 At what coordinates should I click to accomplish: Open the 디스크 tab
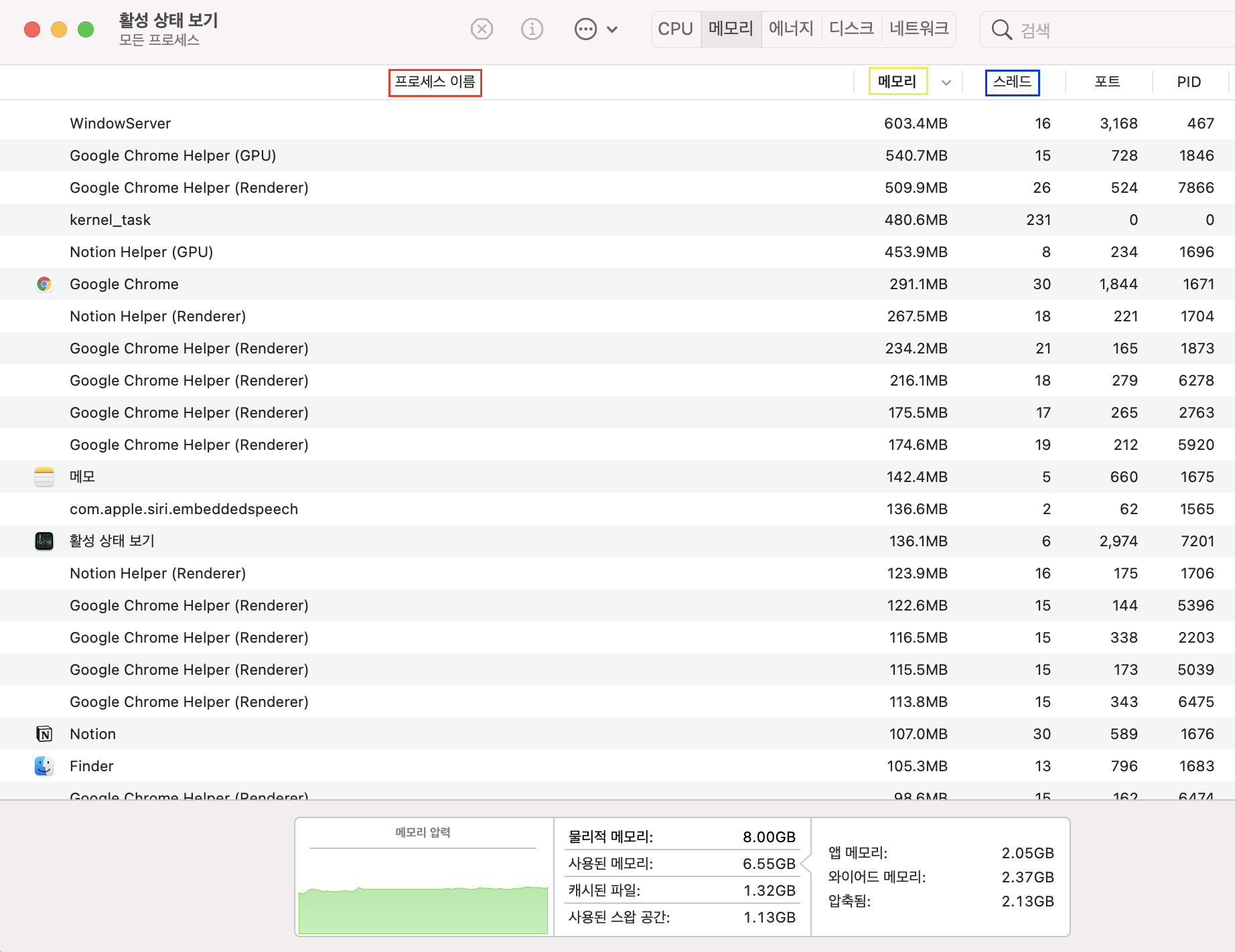pos(851,29)
